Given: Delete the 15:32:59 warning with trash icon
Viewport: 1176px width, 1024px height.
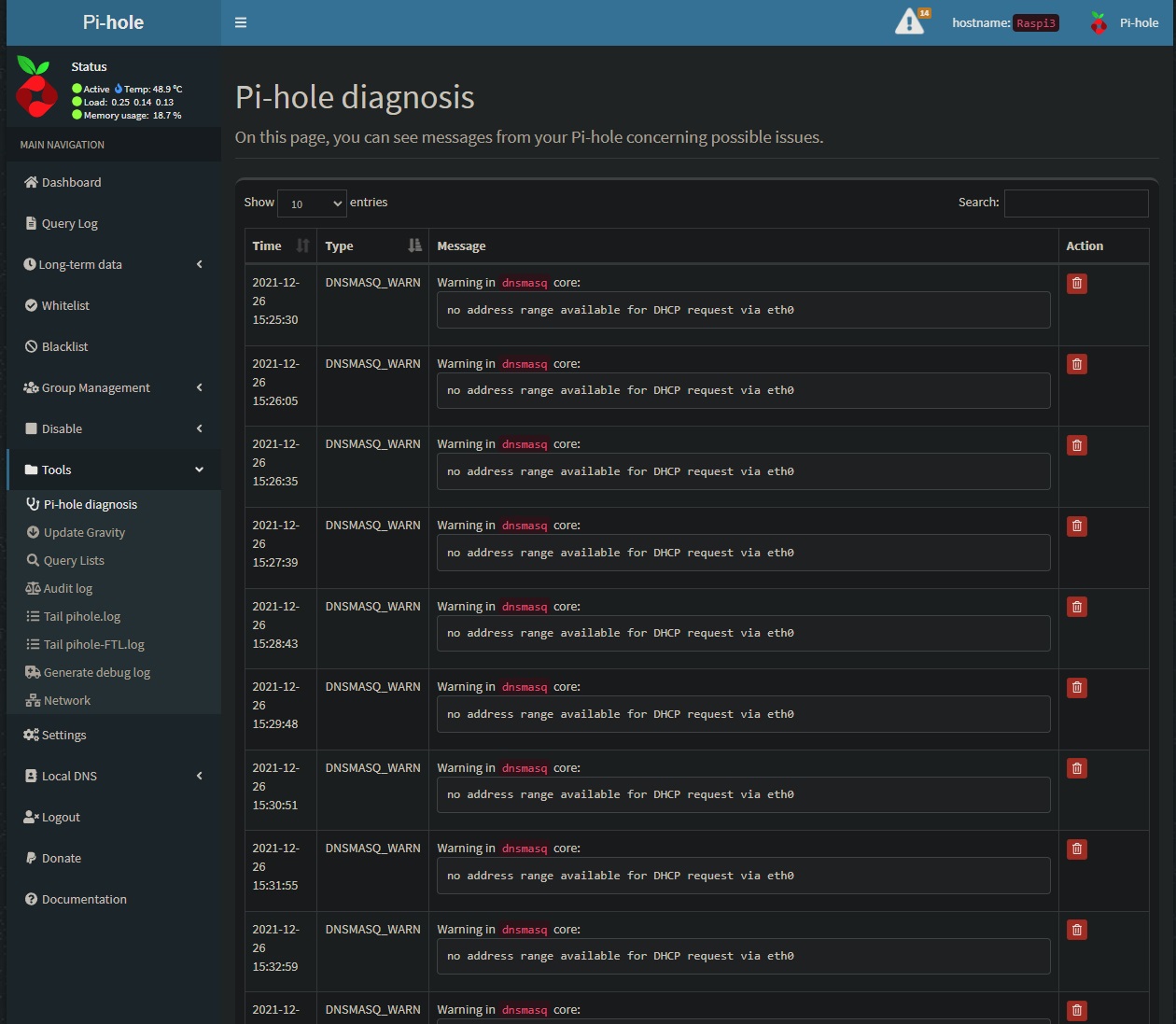Looking at the screenshot, I should tap(1077, 931).
